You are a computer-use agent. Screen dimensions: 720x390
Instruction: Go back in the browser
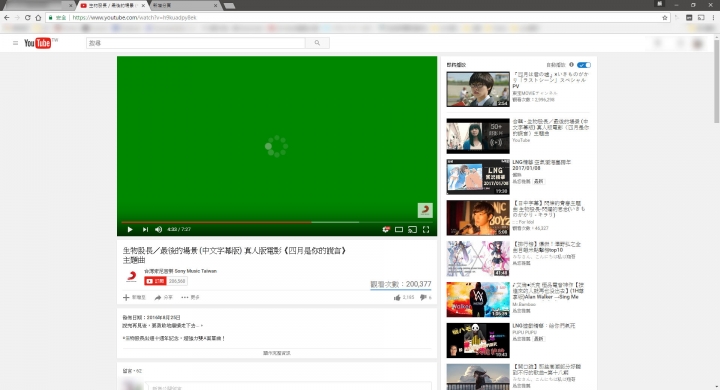6,17
